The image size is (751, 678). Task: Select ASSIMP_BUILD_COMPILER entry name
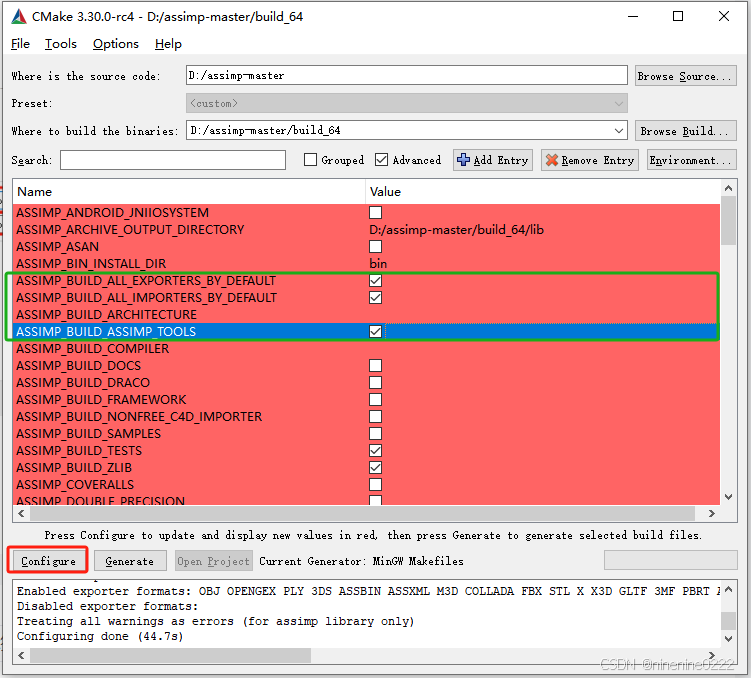pyautogui.click(x=92, y=349)
